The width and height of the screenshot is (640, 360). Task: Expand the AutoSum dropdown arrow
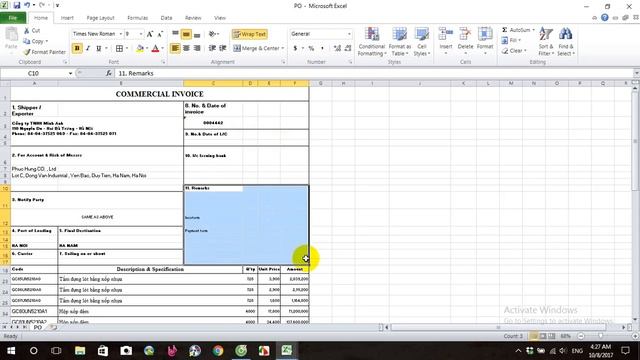pyautogui.click(x=533, y=30)
